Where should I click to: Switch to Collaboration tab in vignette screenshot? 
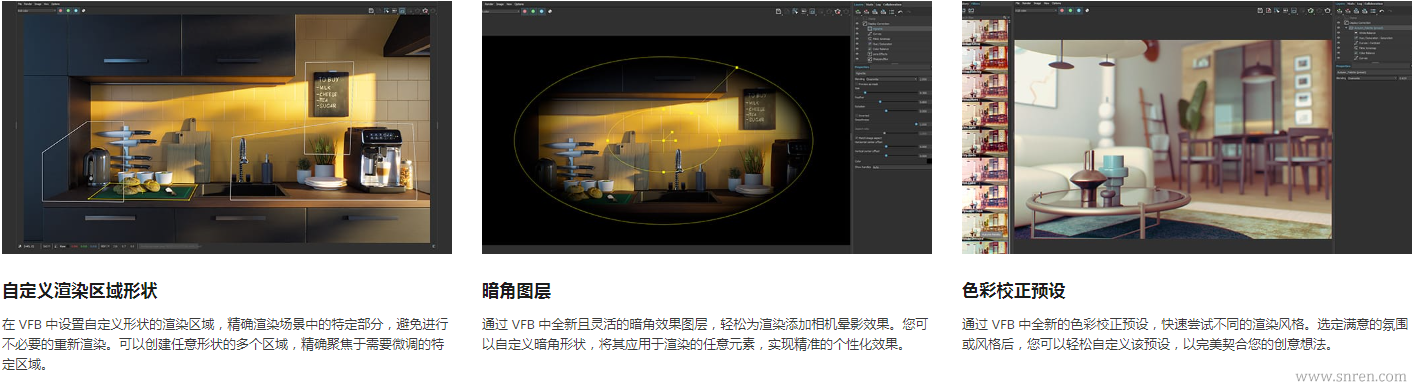[x=892, y=5]
